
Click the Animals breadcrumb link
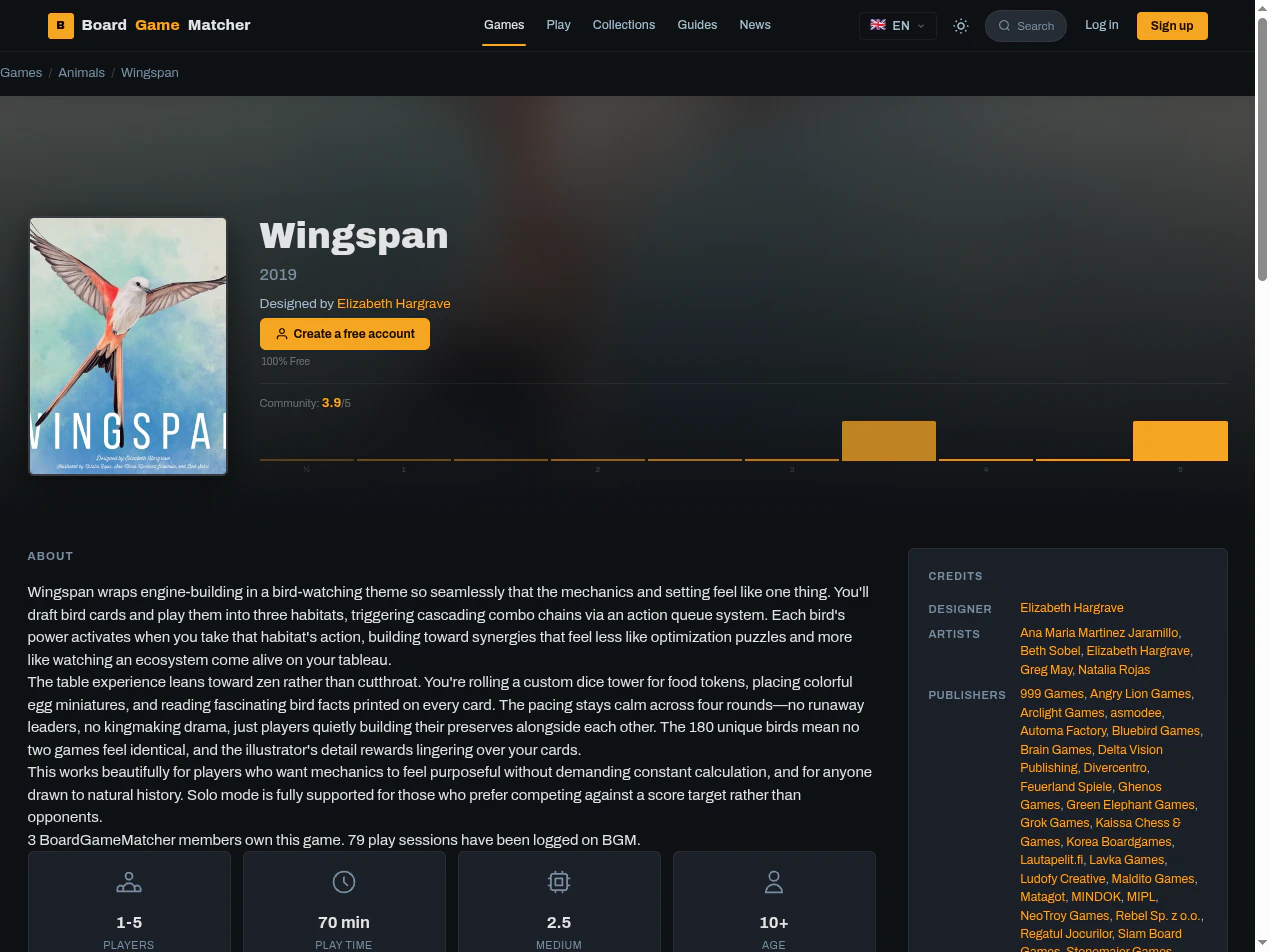(x=82, y=73)
